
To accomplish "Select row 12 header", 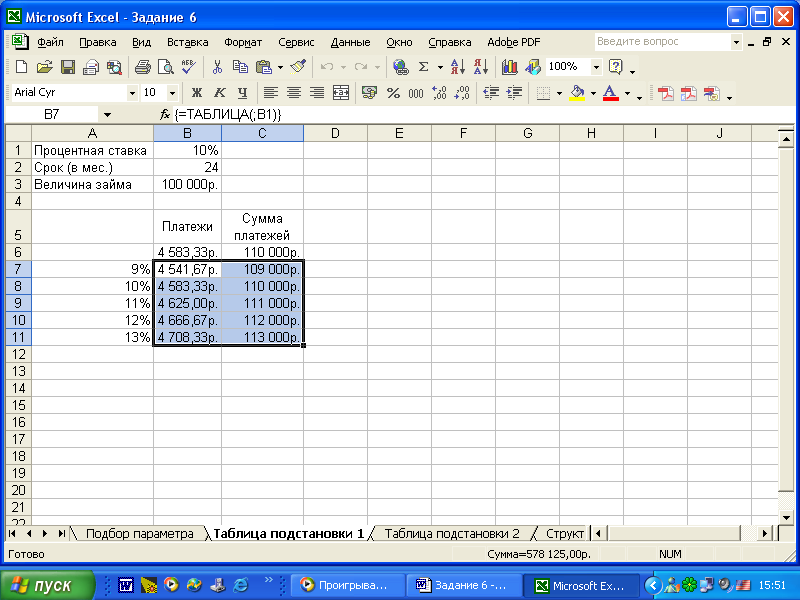I will (x=18, y=354).
